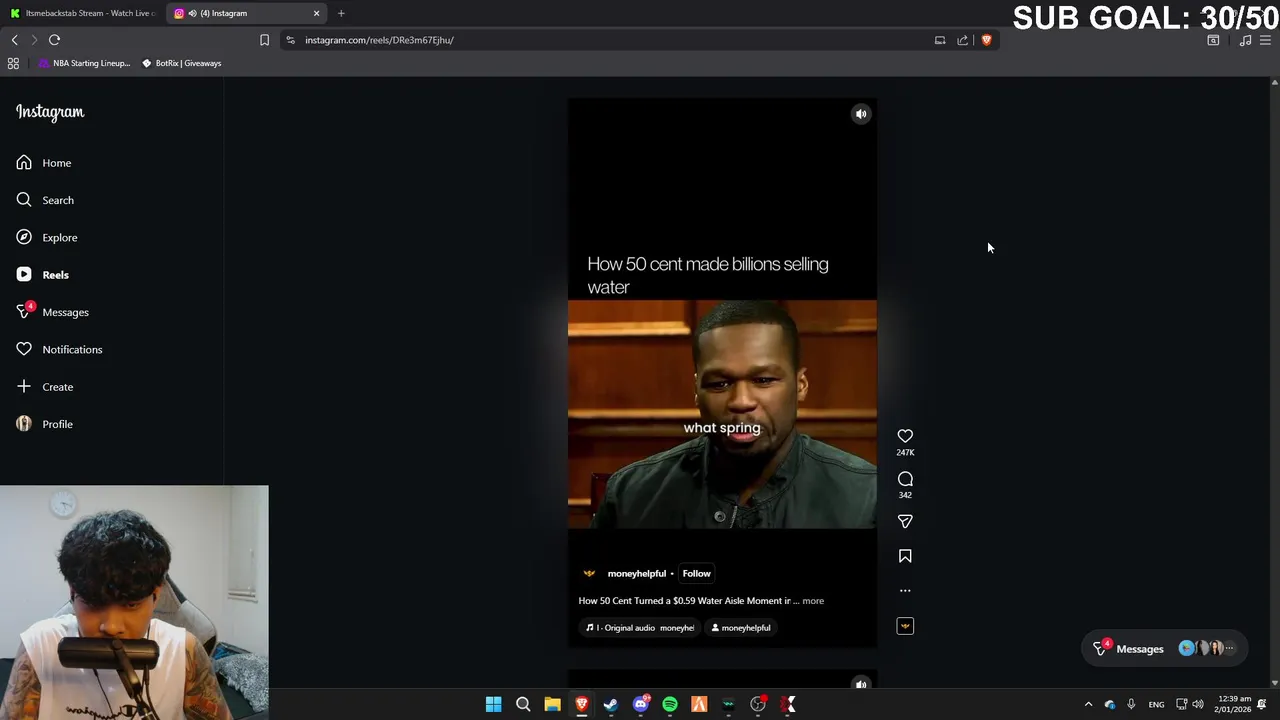Open Steam from the taskbar

pos(611,705)
